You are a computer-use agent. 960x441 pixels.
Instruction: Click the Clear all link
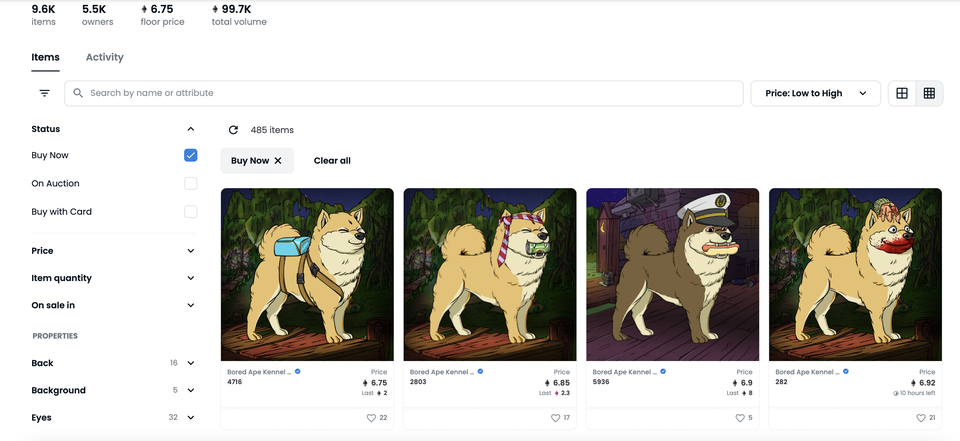[x=332, y=160]
